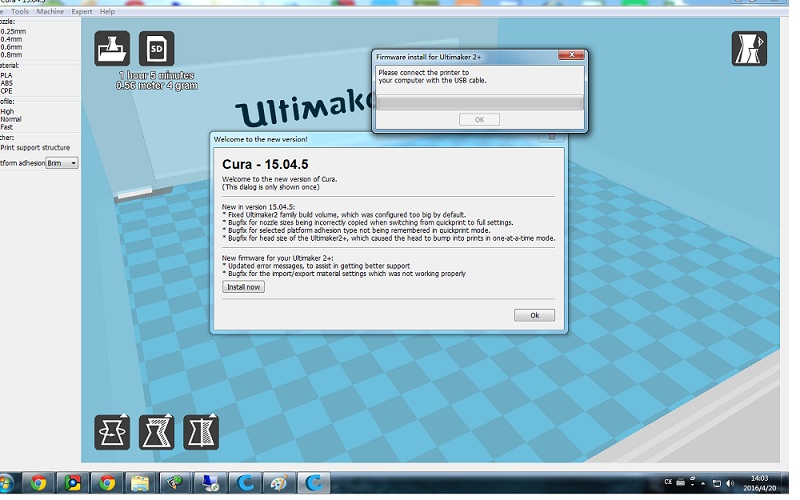Select the Normal quality profile

pos(11,119)
